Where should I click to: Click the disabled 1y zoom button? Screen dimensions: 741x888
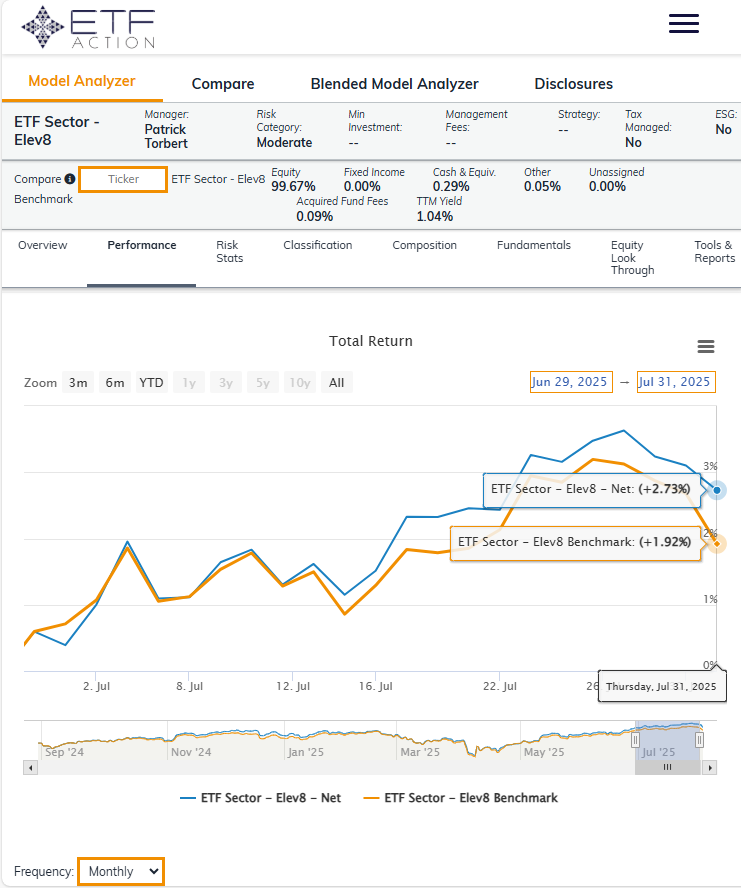189,383
